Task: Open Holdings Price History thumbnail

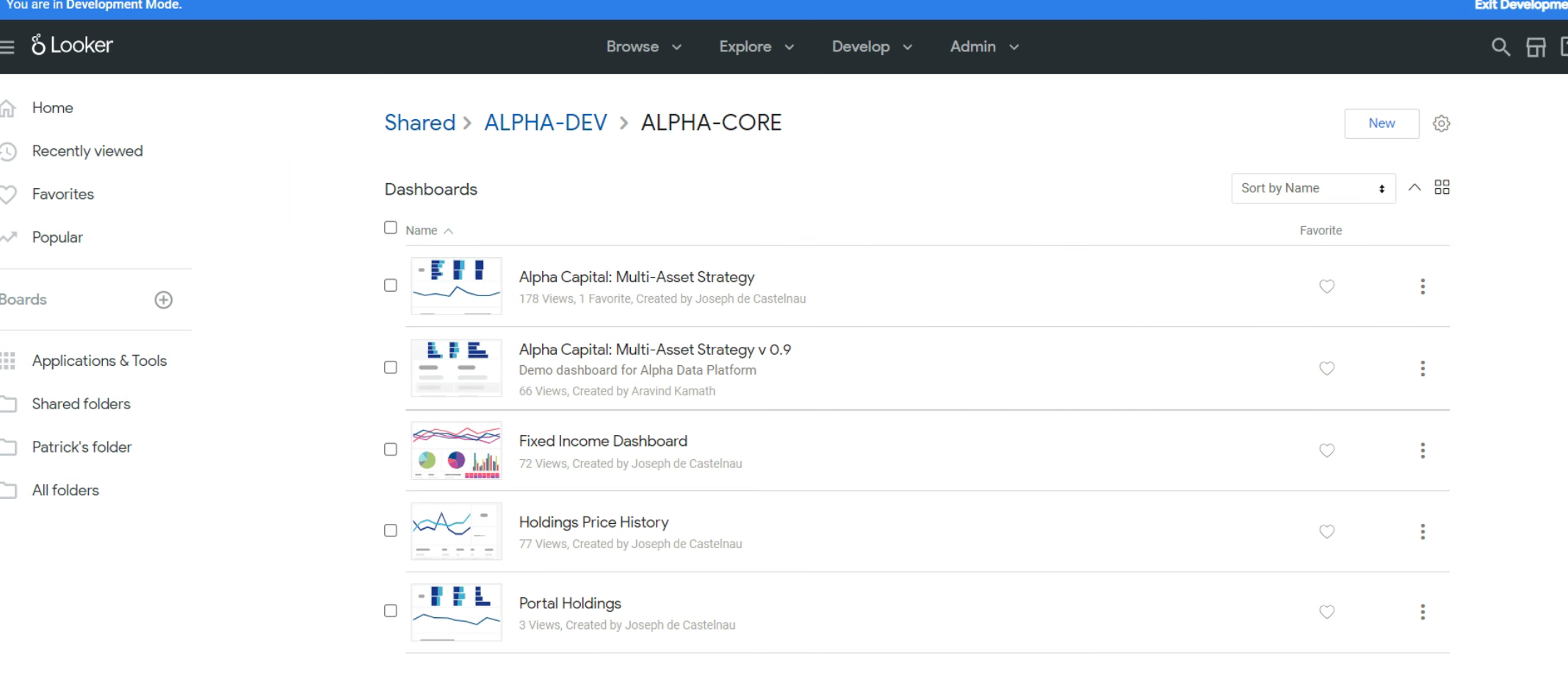Action: 456,531
